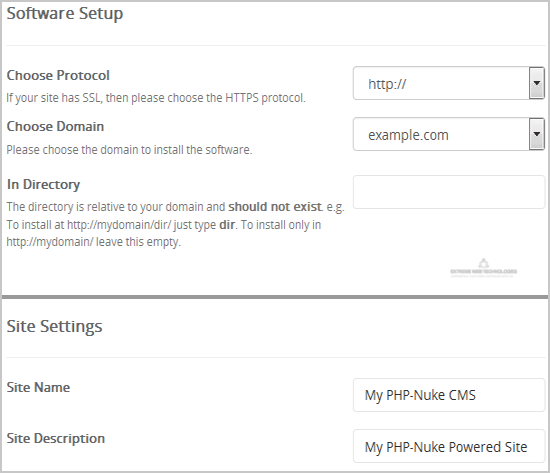
Task: Click the 'choose the domain to install' hint
Action: tap(129, 150)
